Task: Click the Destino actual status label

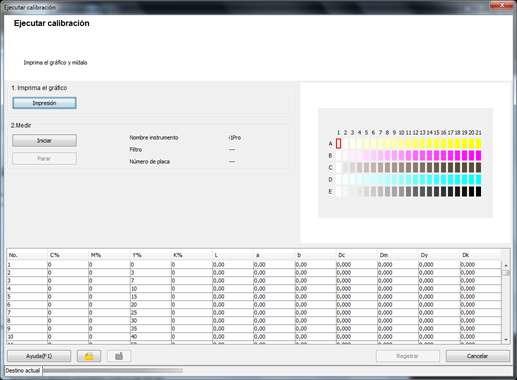Action: click(x=23, y=370)
